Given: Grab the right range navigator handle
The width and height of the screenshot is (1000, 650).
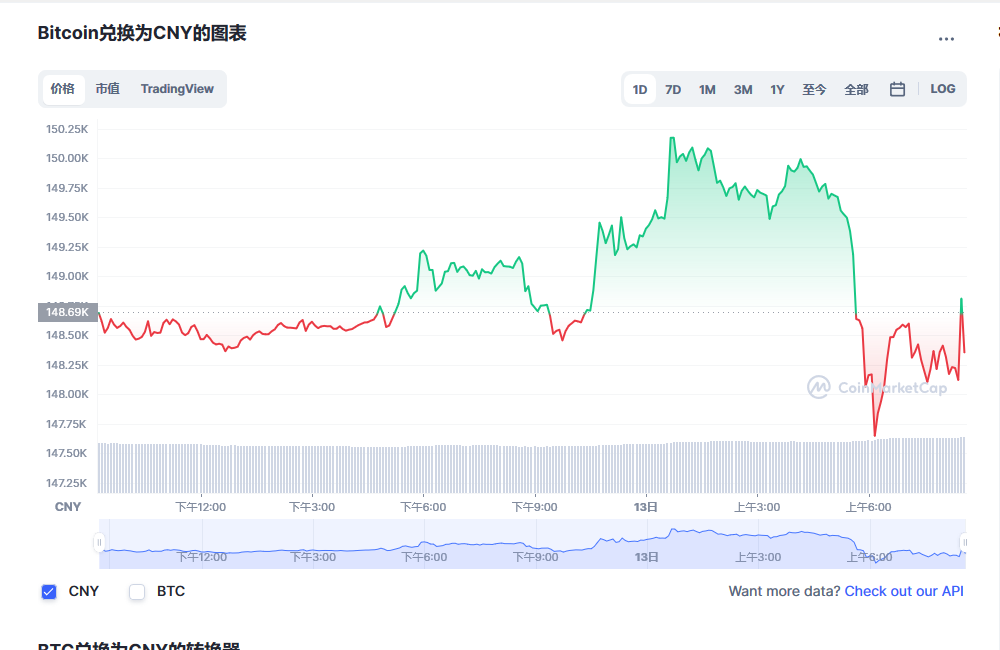Looking at the screenshot, I should (964, 542).
